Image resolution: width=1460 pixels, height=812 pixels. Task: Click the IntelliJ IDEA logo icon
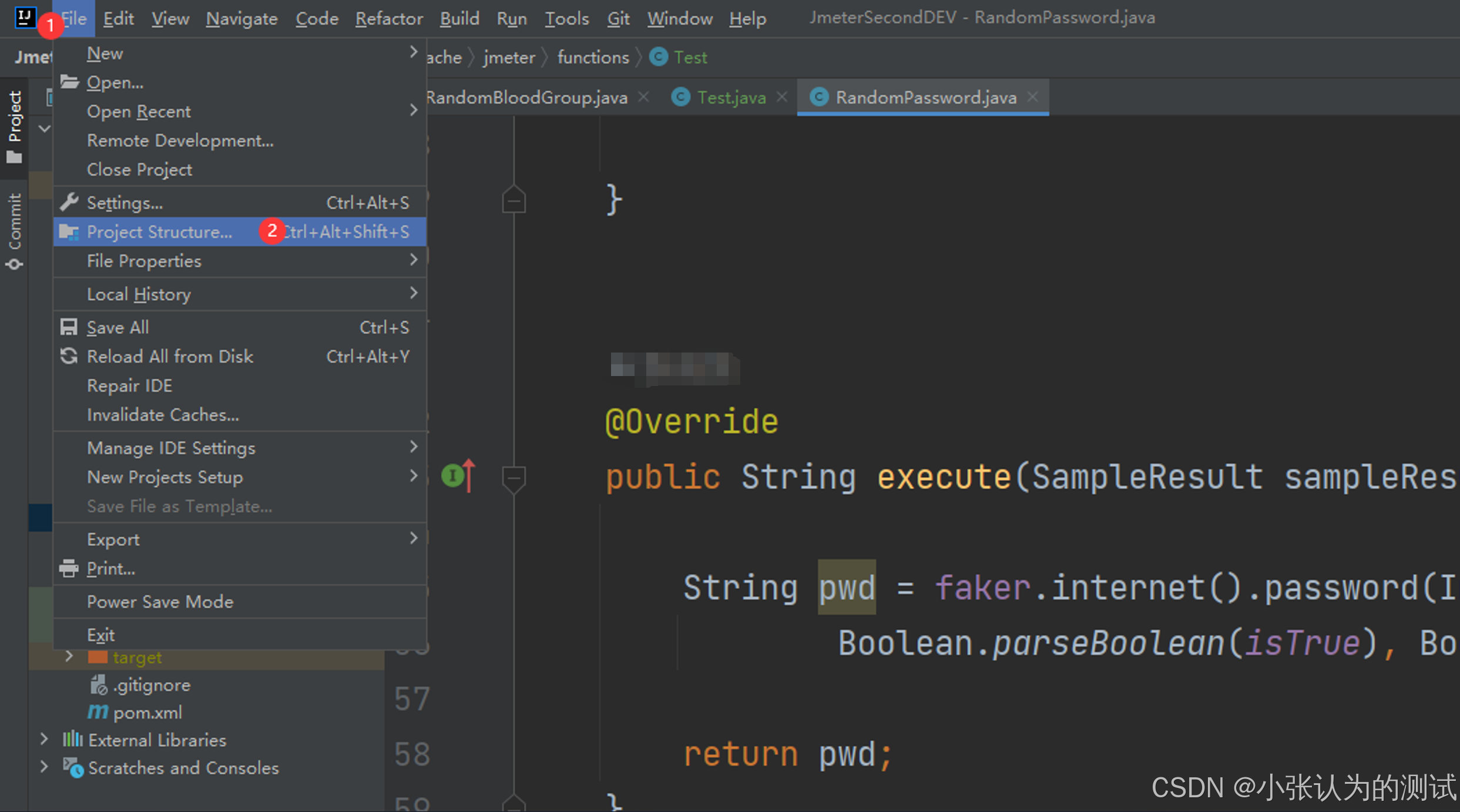[x=24, y=17]
